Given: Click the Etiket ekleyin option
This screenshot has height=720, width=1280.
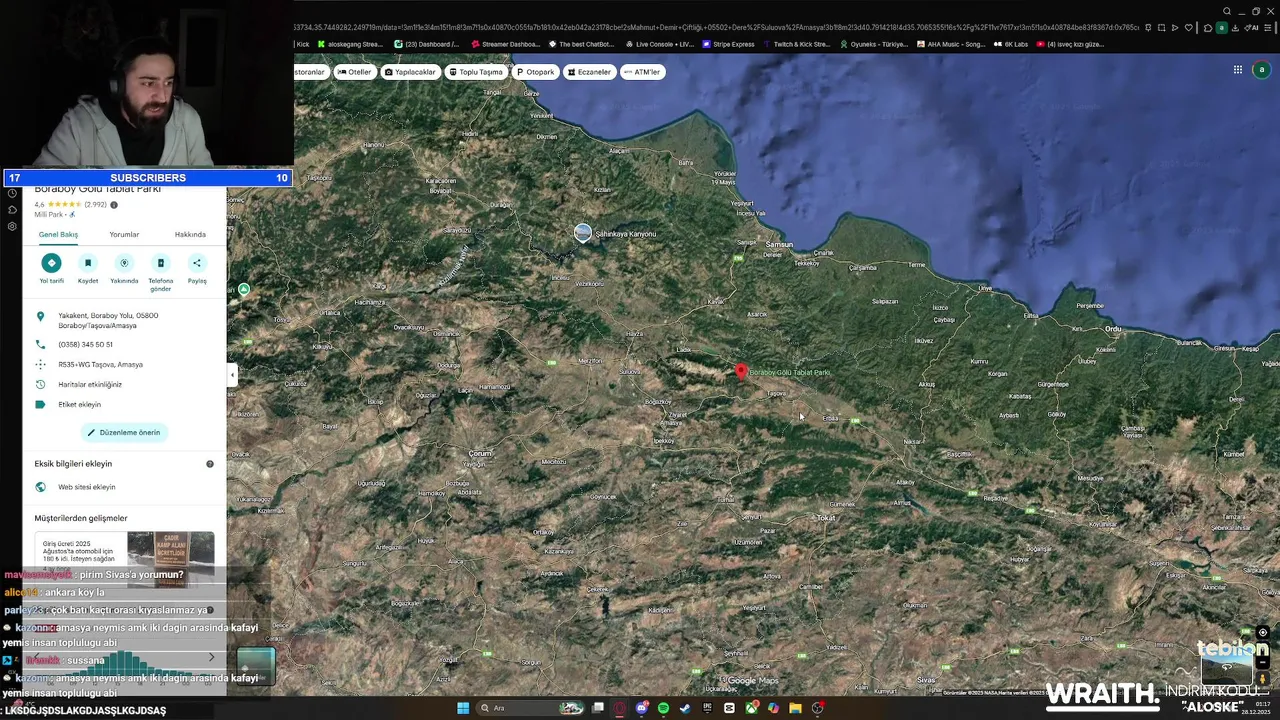Looking at the screenshot, I should [79, 404].
